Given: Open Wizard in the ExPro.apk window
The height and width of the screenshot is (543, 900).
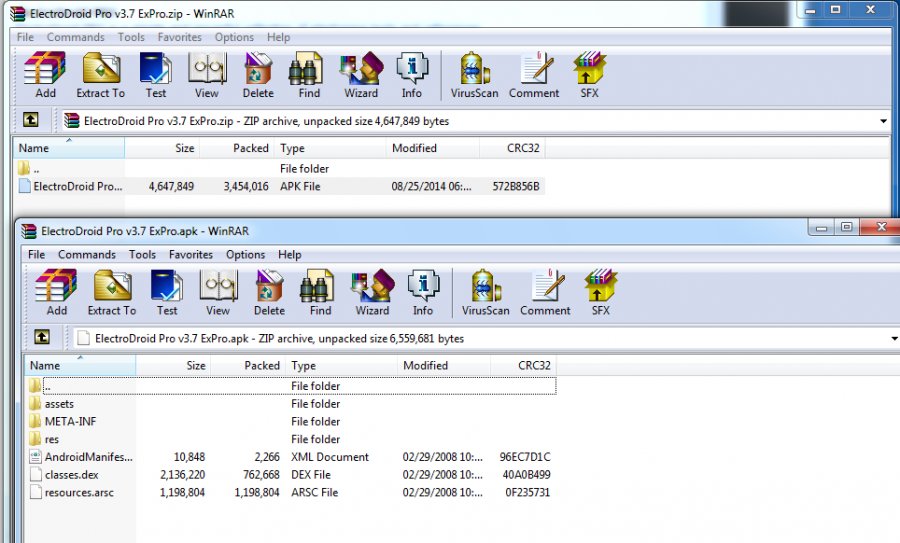Looking at the screenshot, I should 373,293.
